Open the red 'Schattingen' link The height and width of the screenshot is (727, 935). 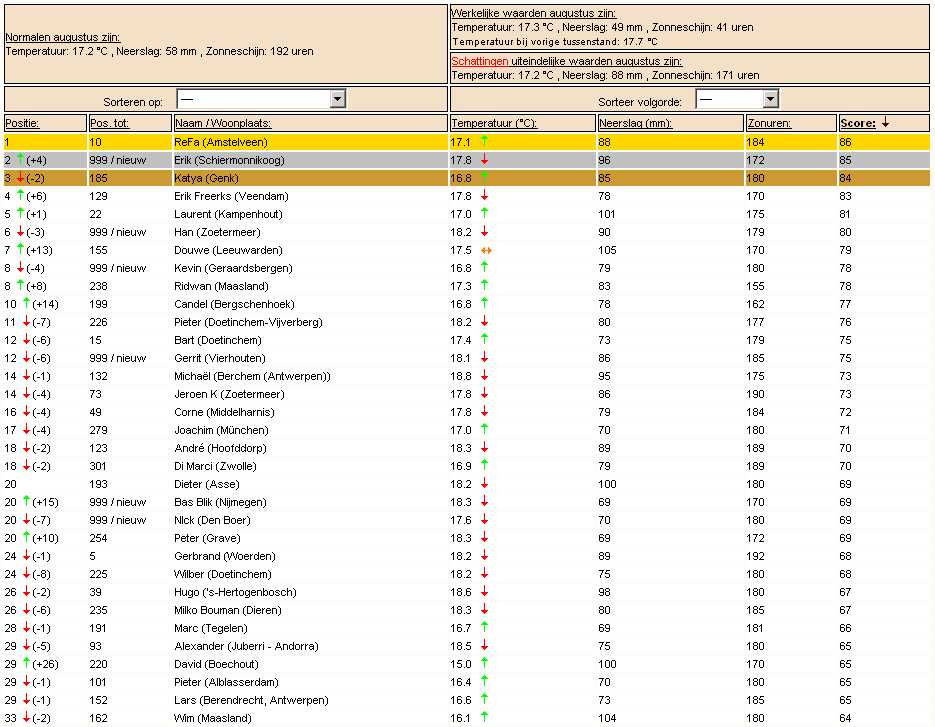(x=480, y=61)
